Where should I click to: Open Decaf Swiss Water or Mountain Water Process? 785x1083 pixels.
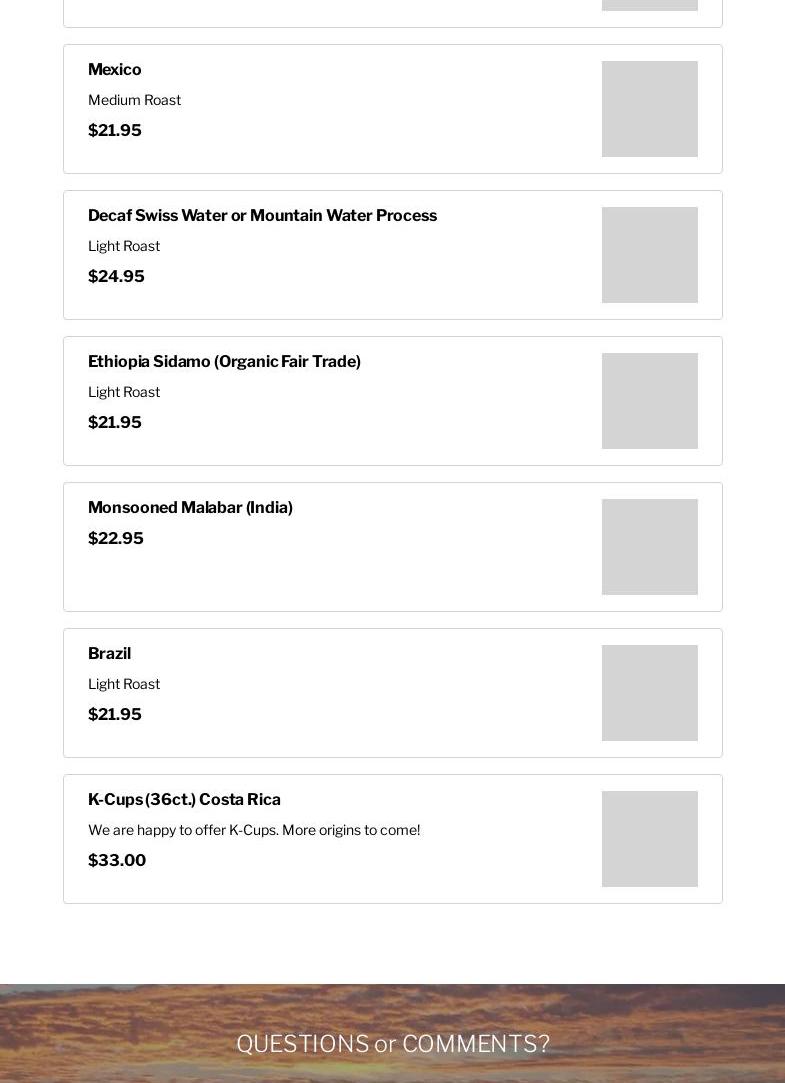click(x=262, y=216)
